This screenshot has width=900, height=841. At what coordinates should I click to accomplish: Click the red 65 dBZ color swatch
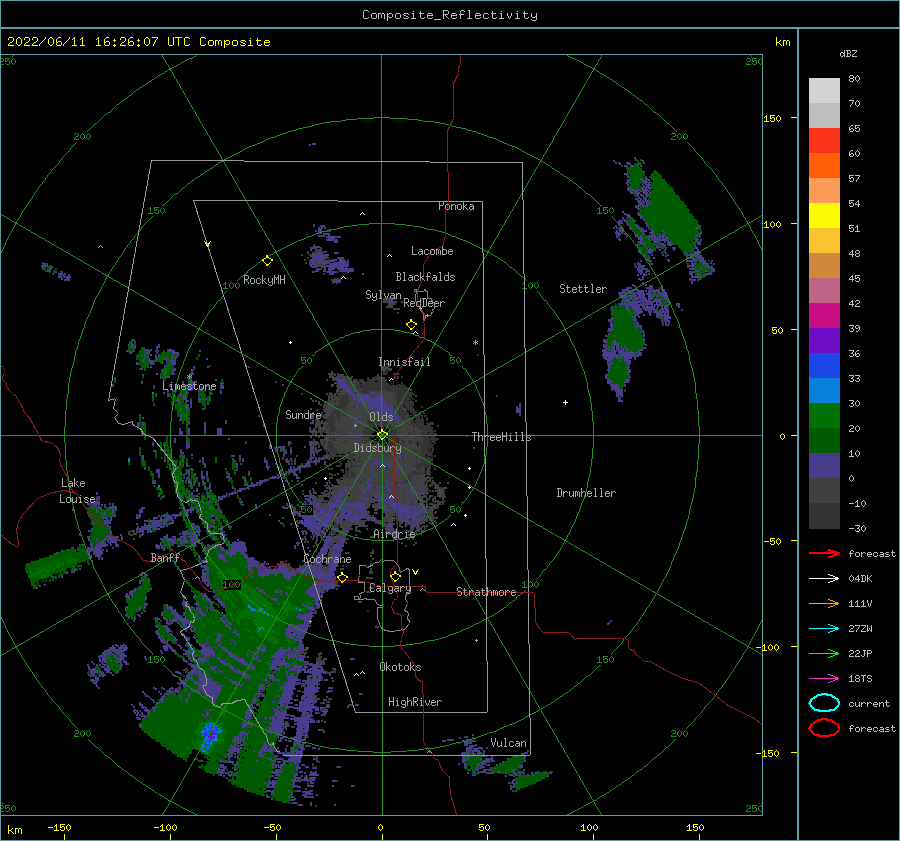click(x=824, y=141)
